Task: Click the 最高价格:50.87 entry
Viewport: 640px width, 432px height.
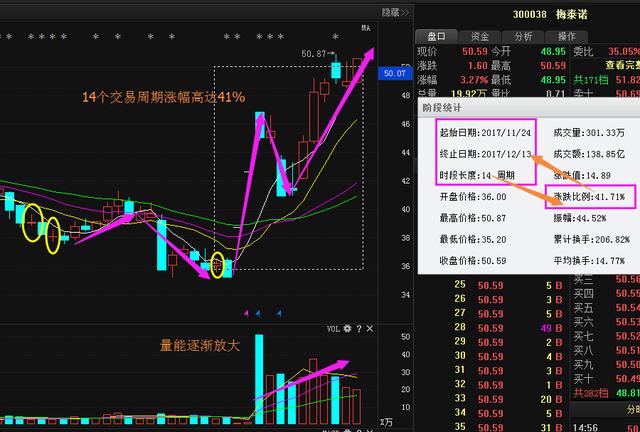Action: click(473, 218)
